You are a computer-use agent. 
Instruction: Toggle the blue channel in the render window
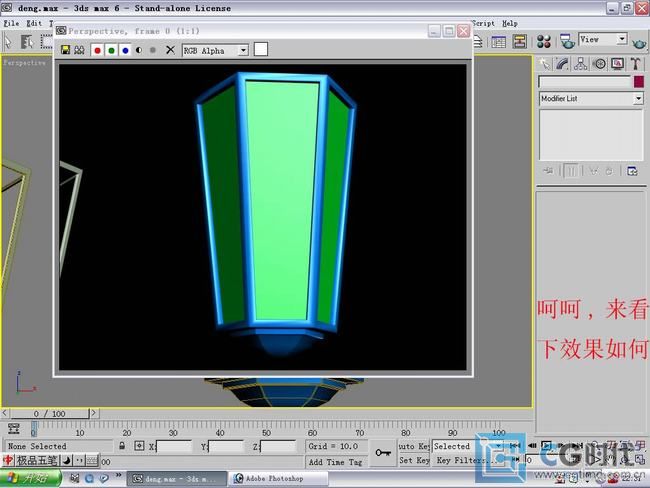[x=125, y=50]
